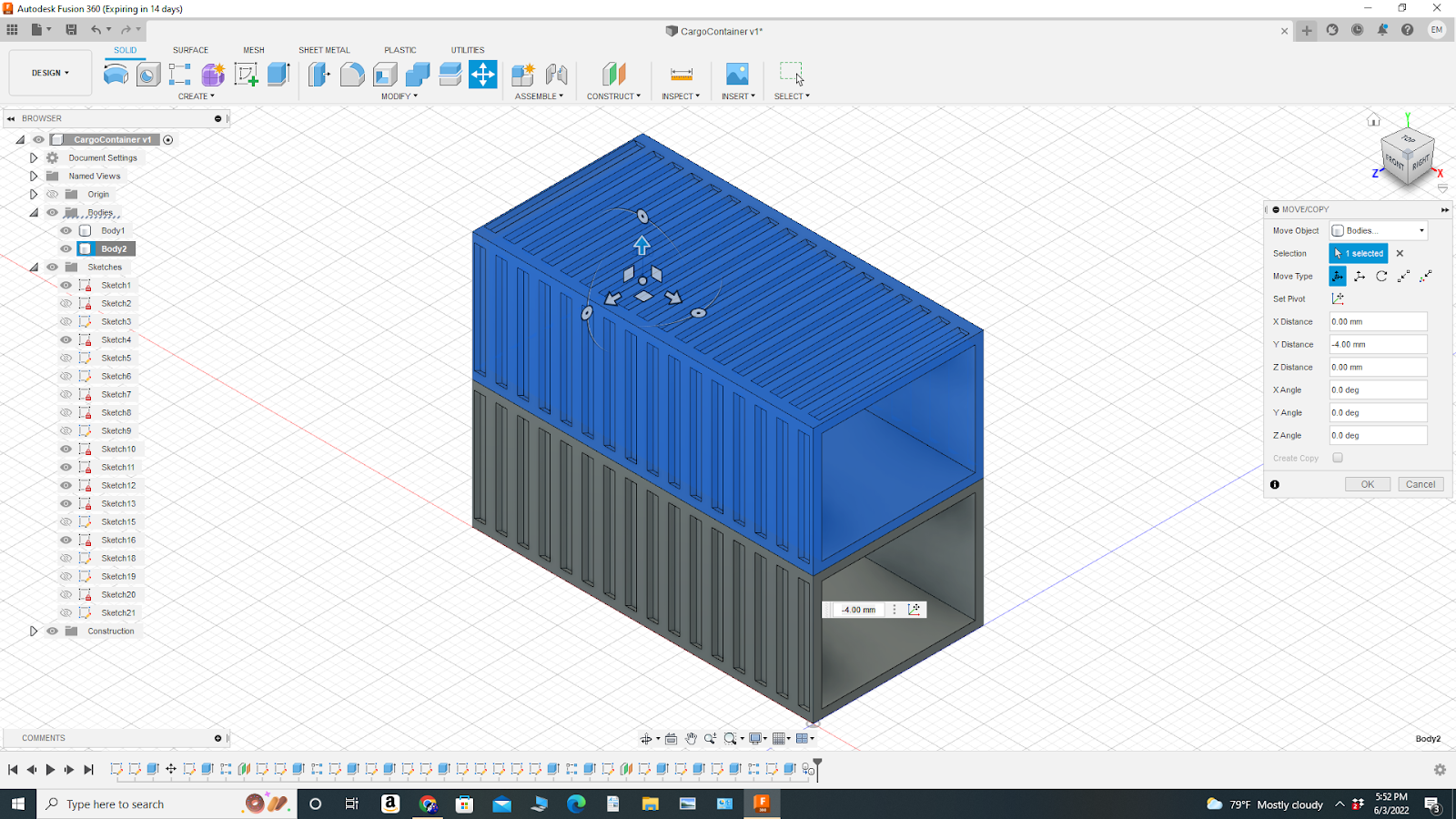The width and height of the screenshot is (1456, 819).
Task: Toggle visibility of Body1
Action: [x=66, y=231]
